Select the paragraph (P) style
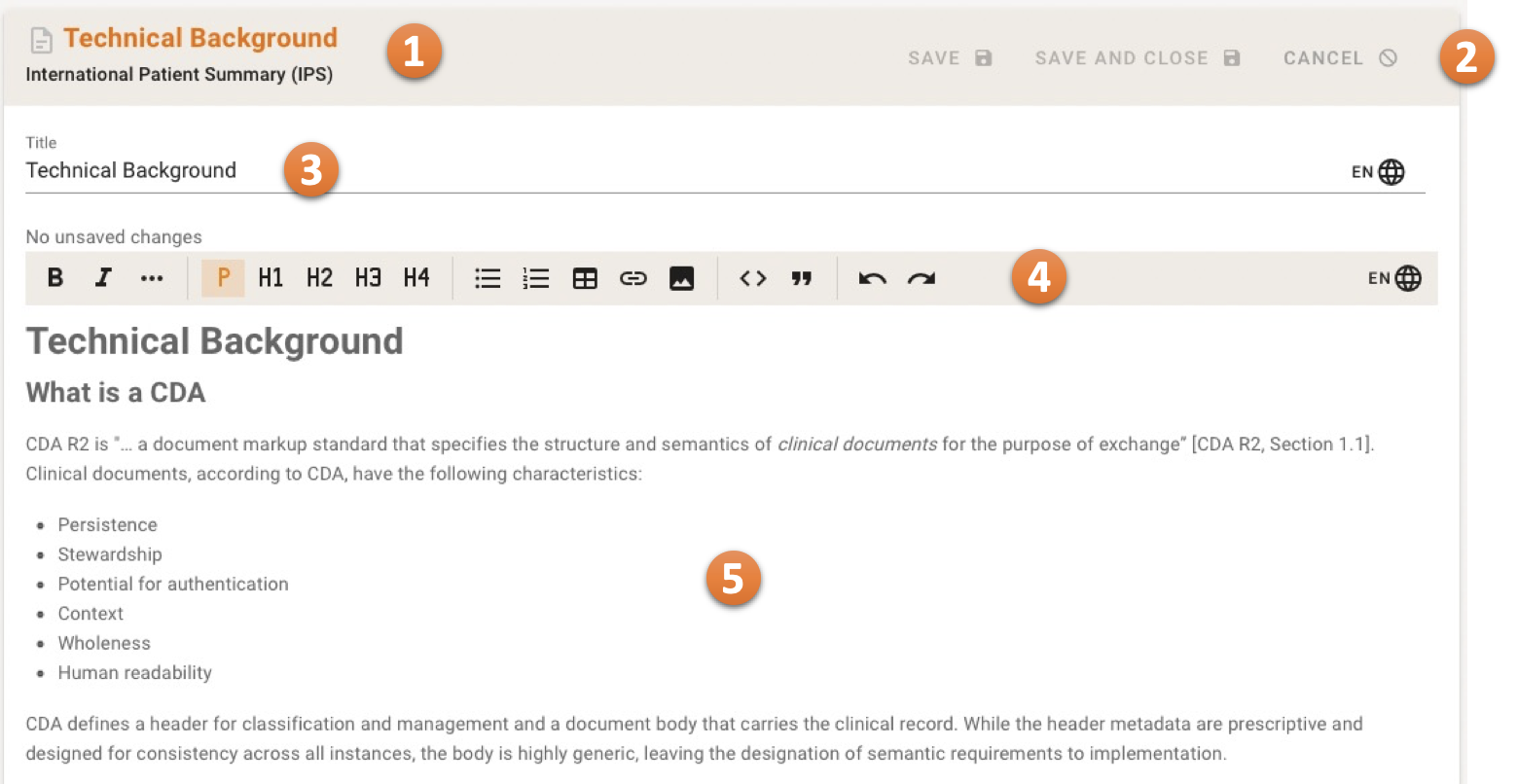Screen dimensions: 1518x784 (x=223, y=278)
